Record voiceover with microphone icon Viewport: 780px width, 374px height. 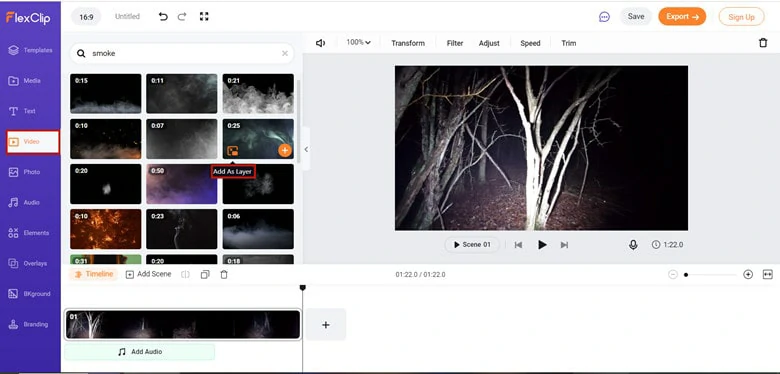633,245
